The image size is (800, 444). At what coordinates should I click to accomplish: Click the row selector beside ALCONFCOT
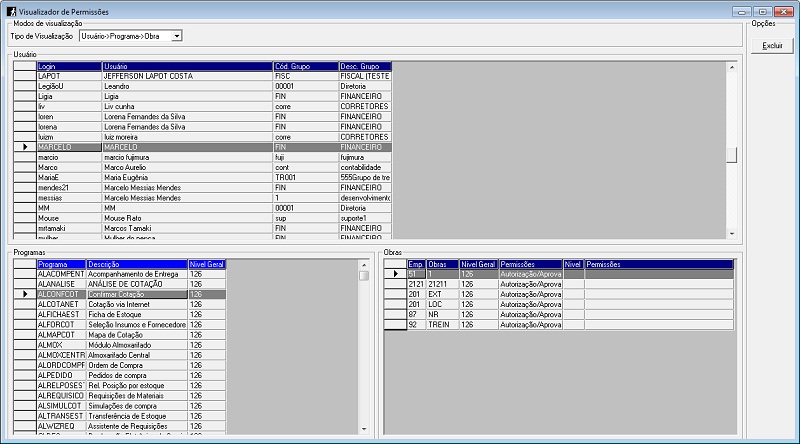pyautogui.click(x=25, y=295)
